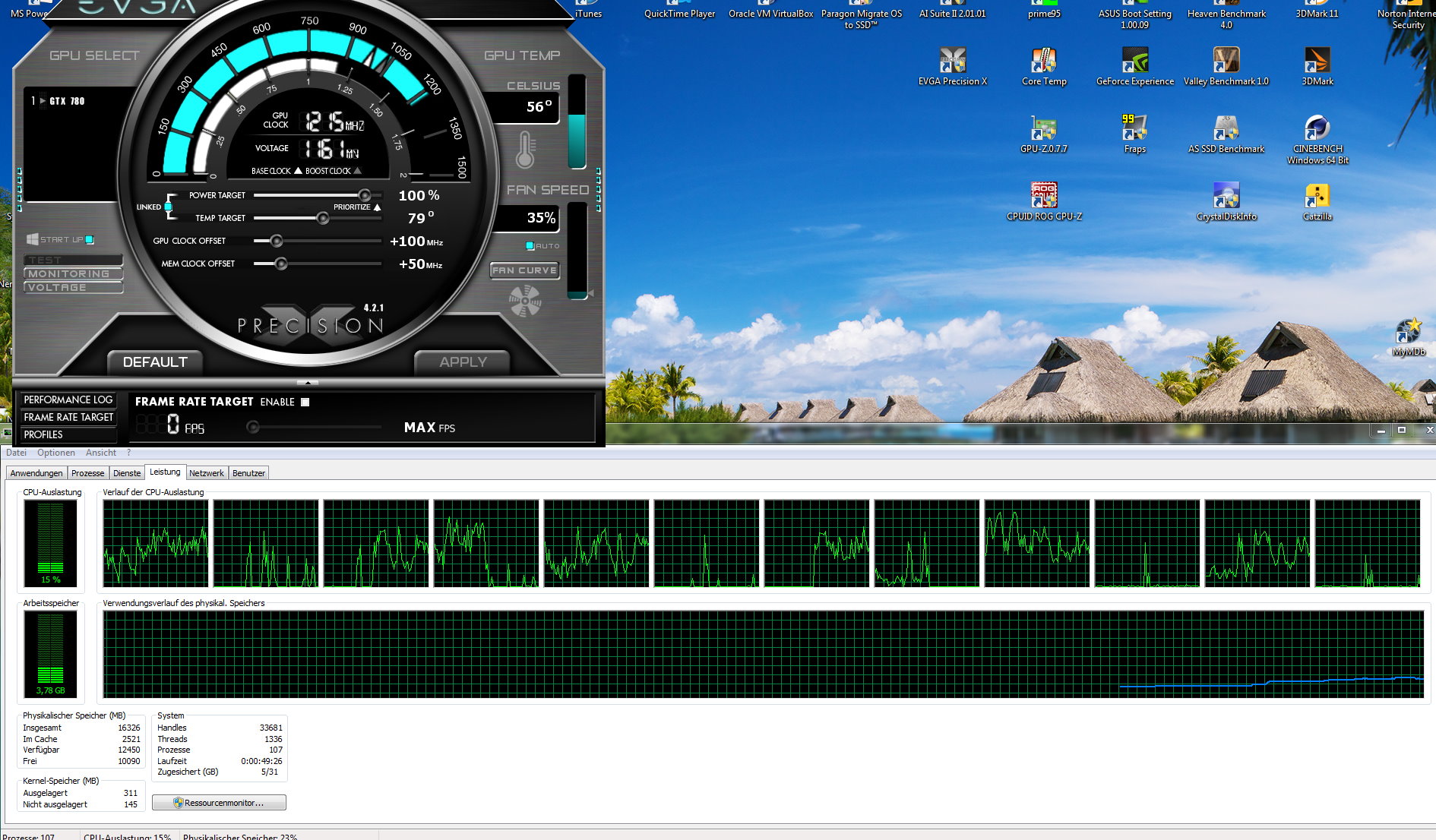
Task: Toggle the Linked power/temp target option
Action: [168, 207]
